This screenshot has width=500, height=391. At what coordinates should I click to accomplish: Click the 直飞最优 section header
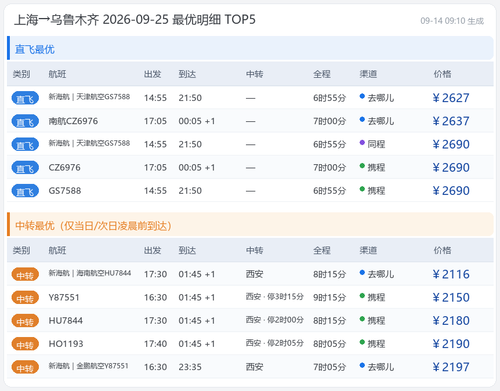coord(250,48)
